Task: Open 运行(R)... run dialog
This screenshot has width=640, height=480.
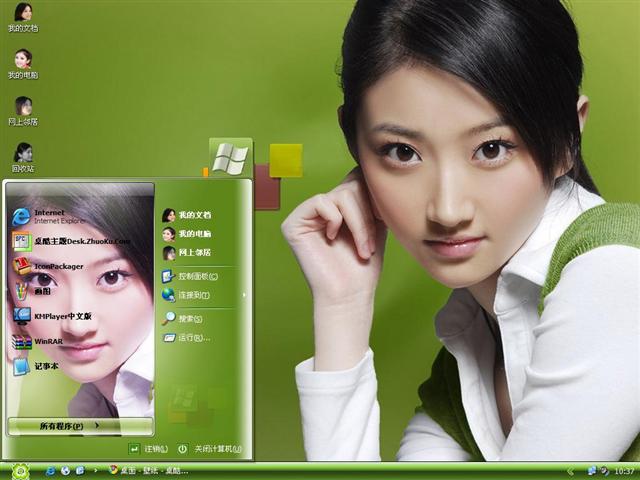Action: pos(187,338)
